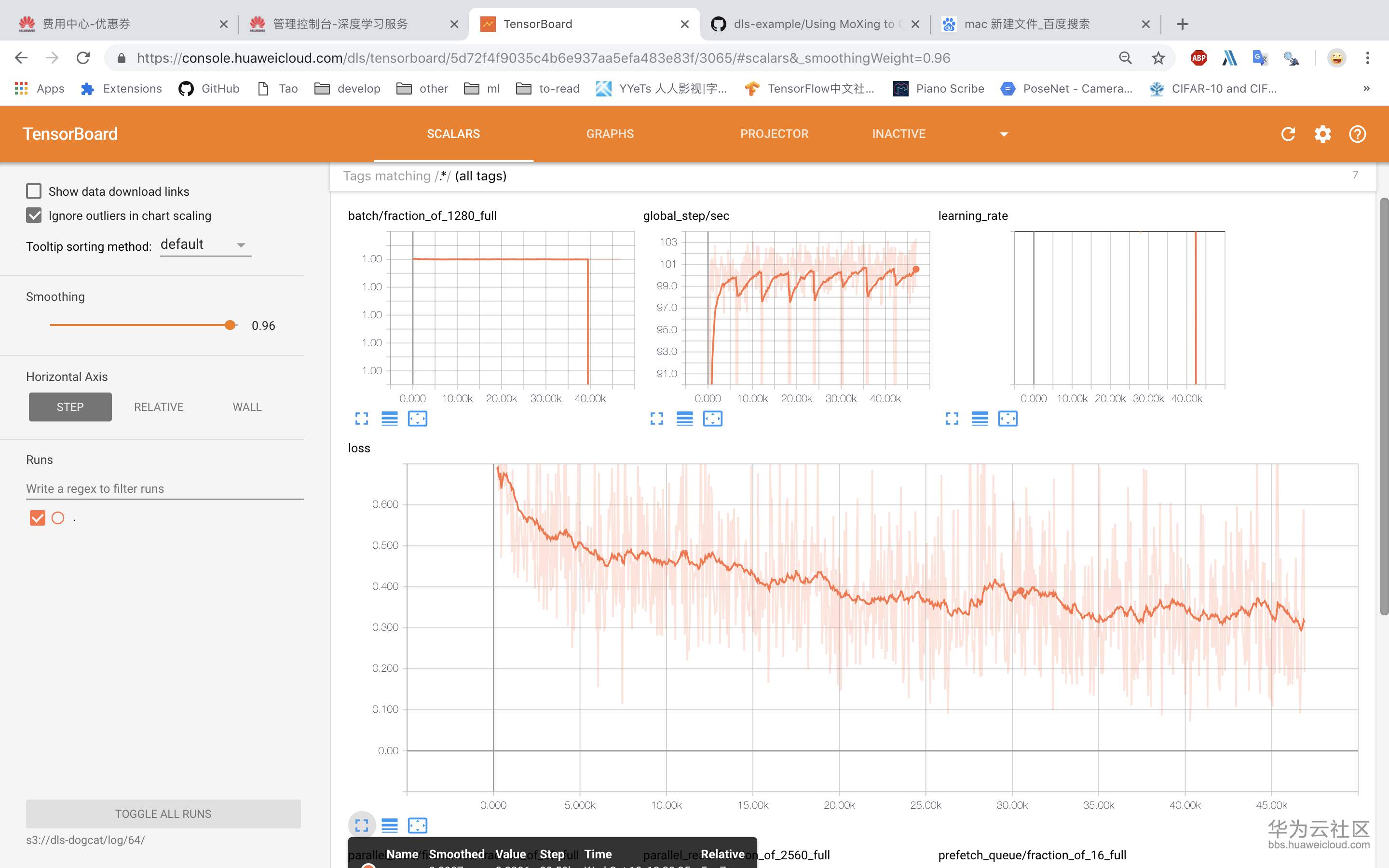Switch to the GRAPHS tab
1389x868 pixels.
coord(610,134)
